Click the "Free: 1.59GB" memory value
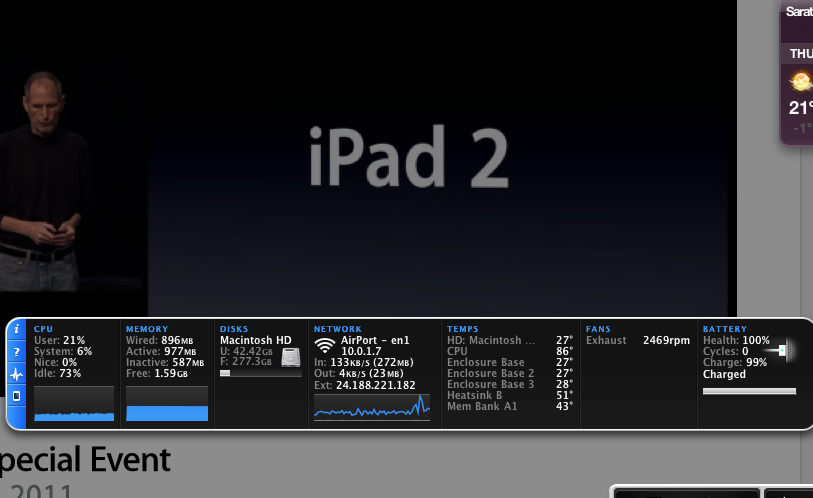Image resolution: width=813 pixels, height=498 pixels. point(157,373)
